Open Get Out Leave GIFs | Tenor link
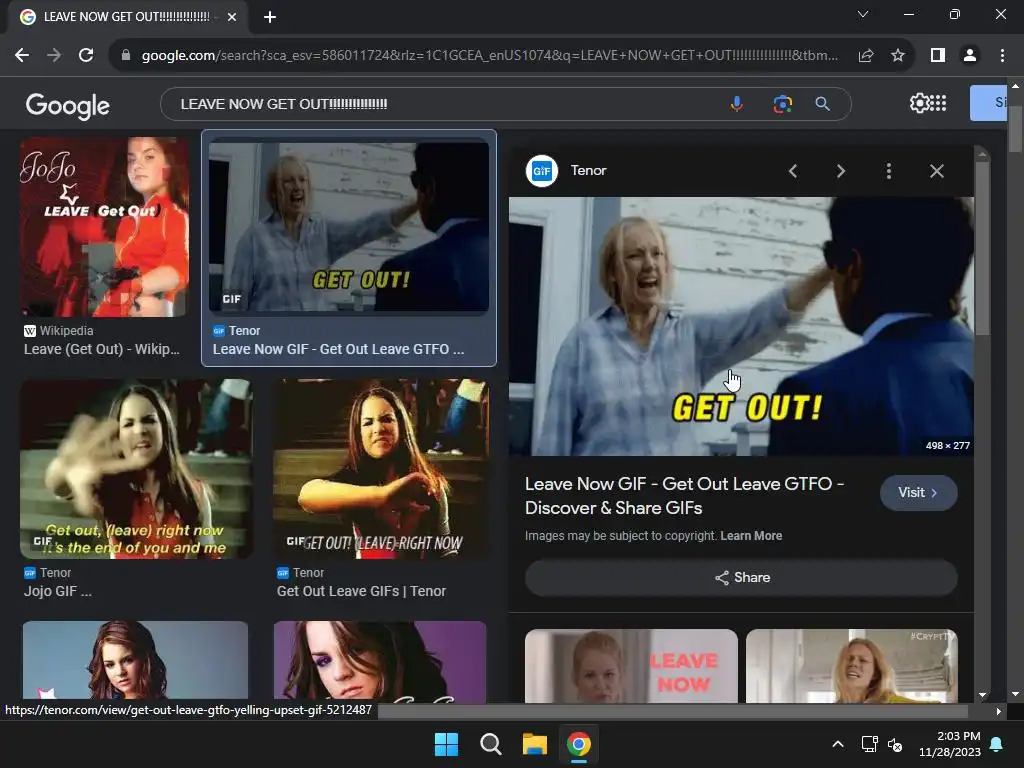 click(x=361, y=591)
